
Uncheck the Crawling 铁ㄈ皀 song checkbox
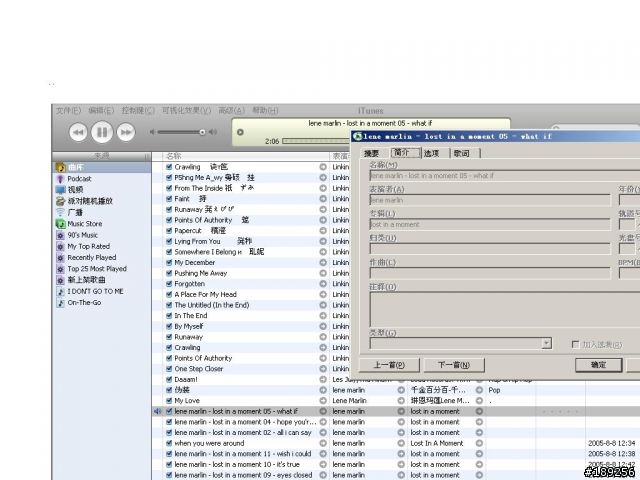(x=169, y=167)
